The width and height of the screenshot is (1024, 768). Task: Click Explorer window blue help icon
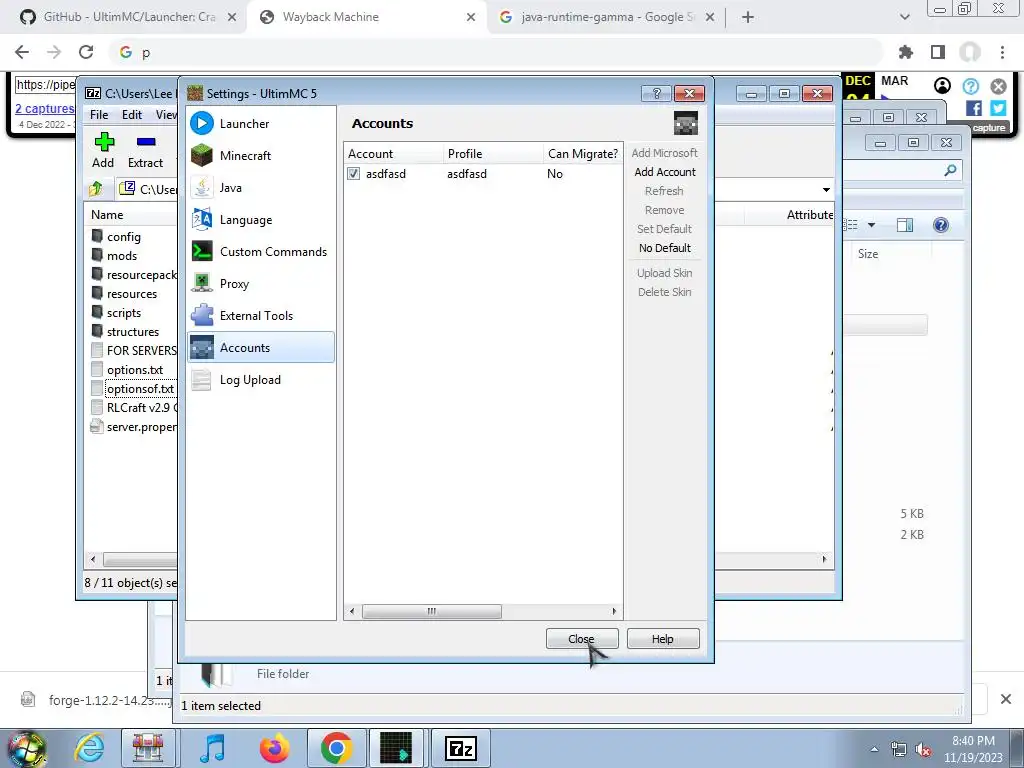(x=940, y=225)
